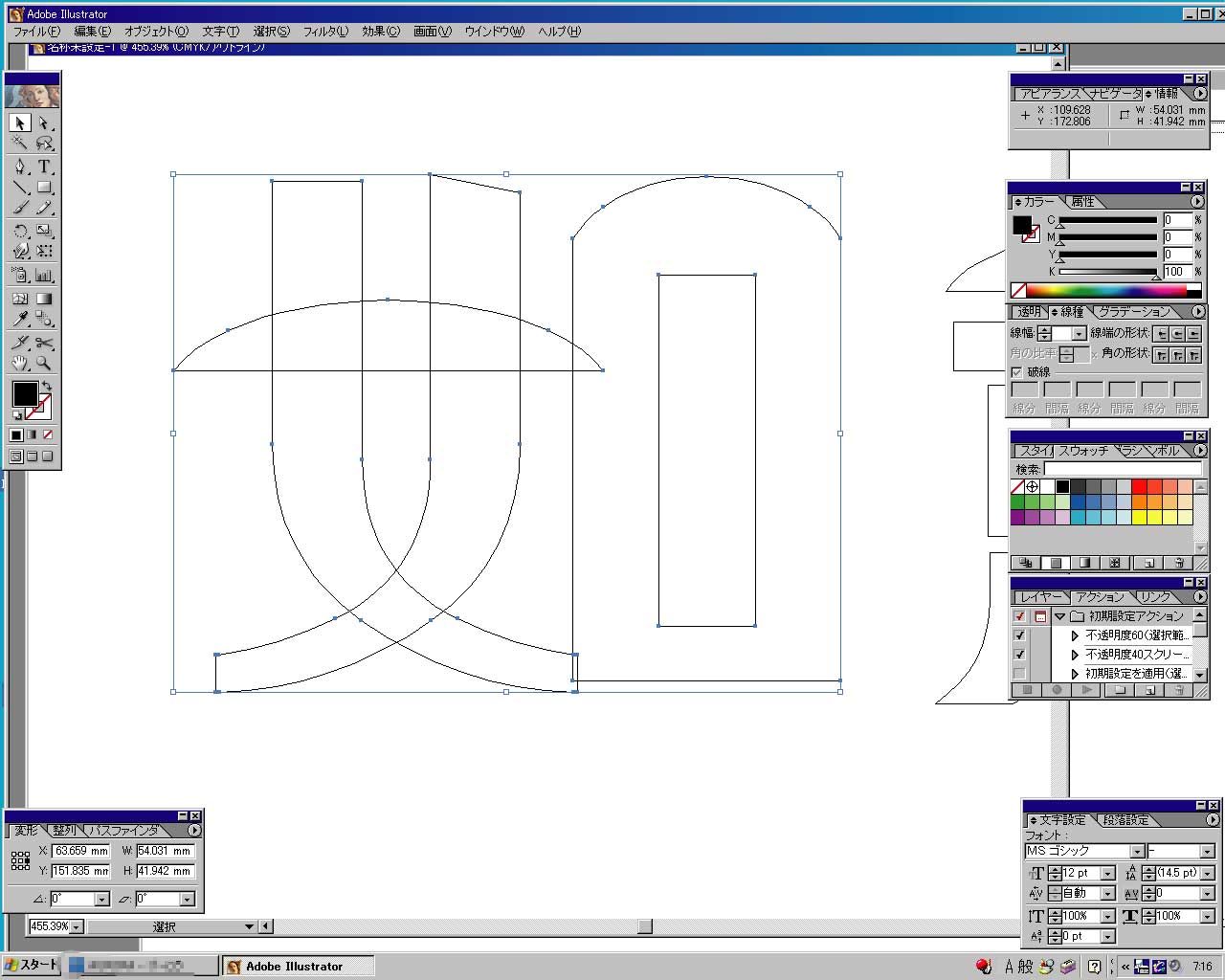The height and width of the screenshot is (980, 1225).
Task: Select the Pen tool
Action: click(20, 167)
